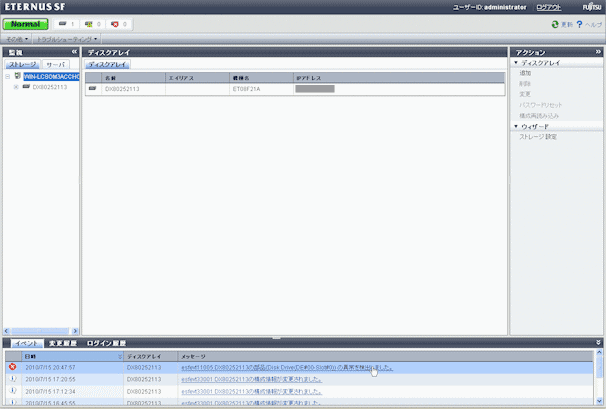
Task: Sort by the 日時 column header
Action: coord(72,356)
